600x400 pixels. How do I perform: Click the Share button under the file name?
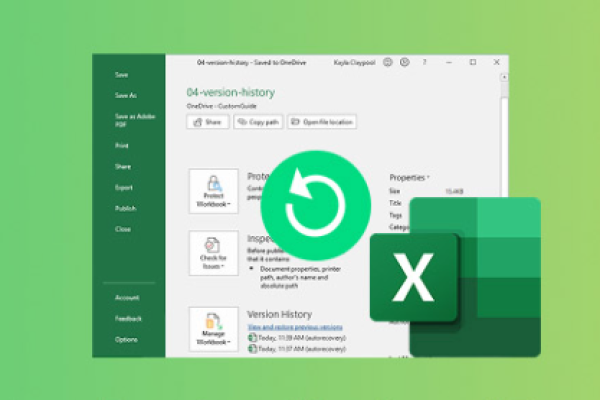click(x=208, y=122)
